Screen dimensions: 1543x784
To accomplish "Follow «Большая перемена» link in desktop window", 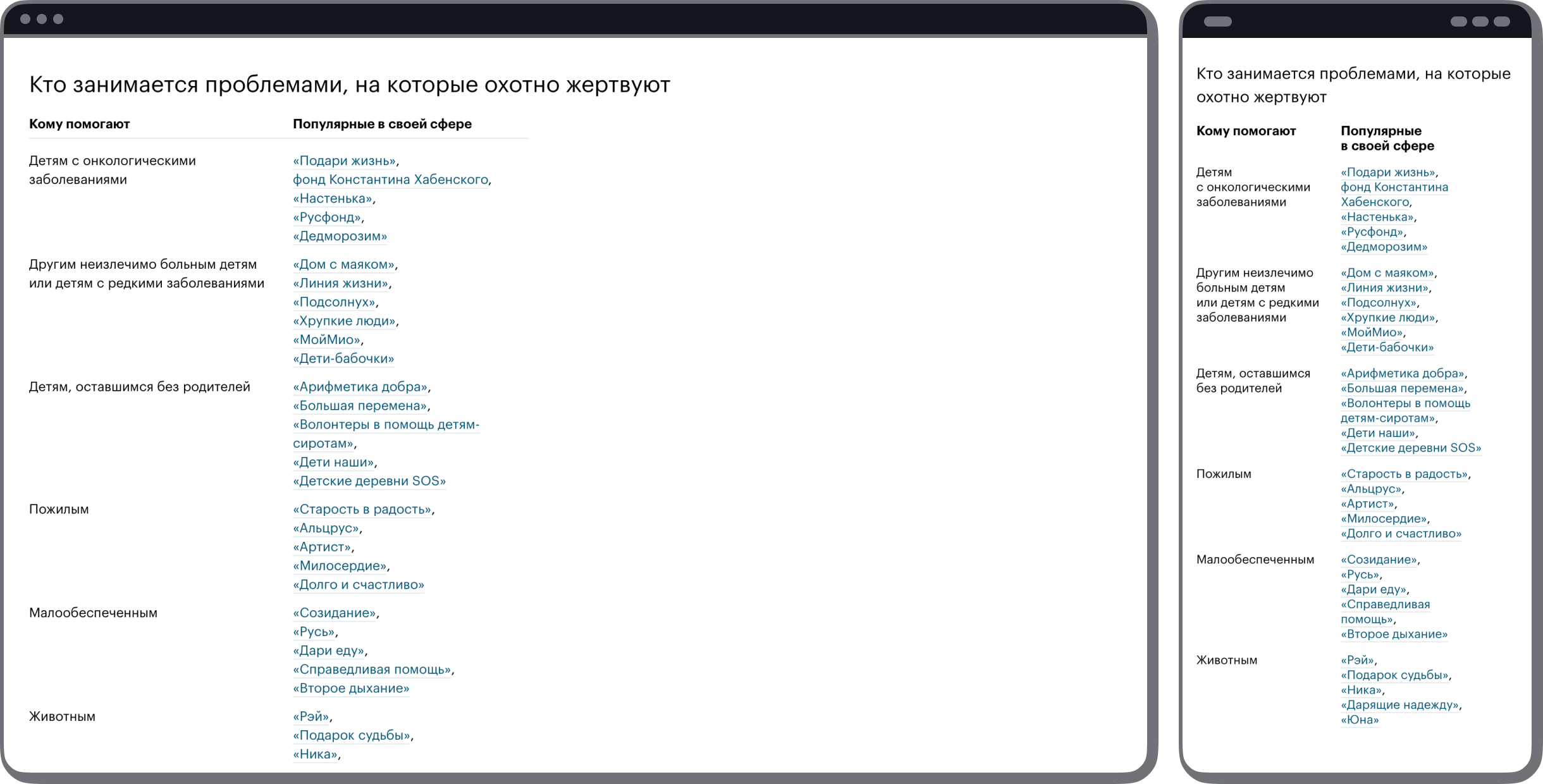I will (x=360, y=407).
